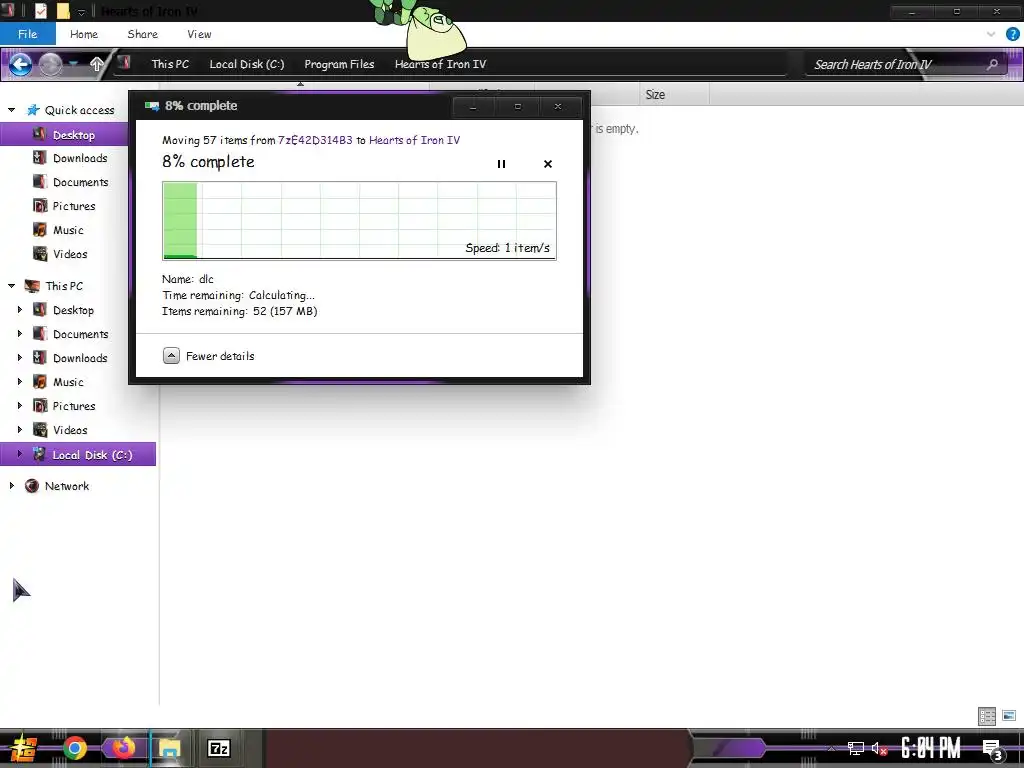
Task: Navigate to Local Disk (C:) breadcrumb
Action: [x=247, y=64]
